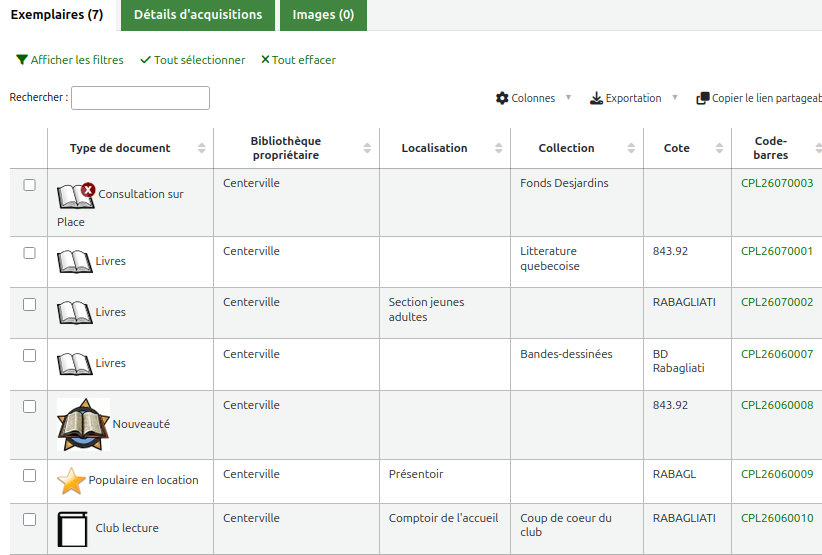Screen dimensions: 822x555
Task: Open barcode link CPL26070002
Action: [777, 302]
